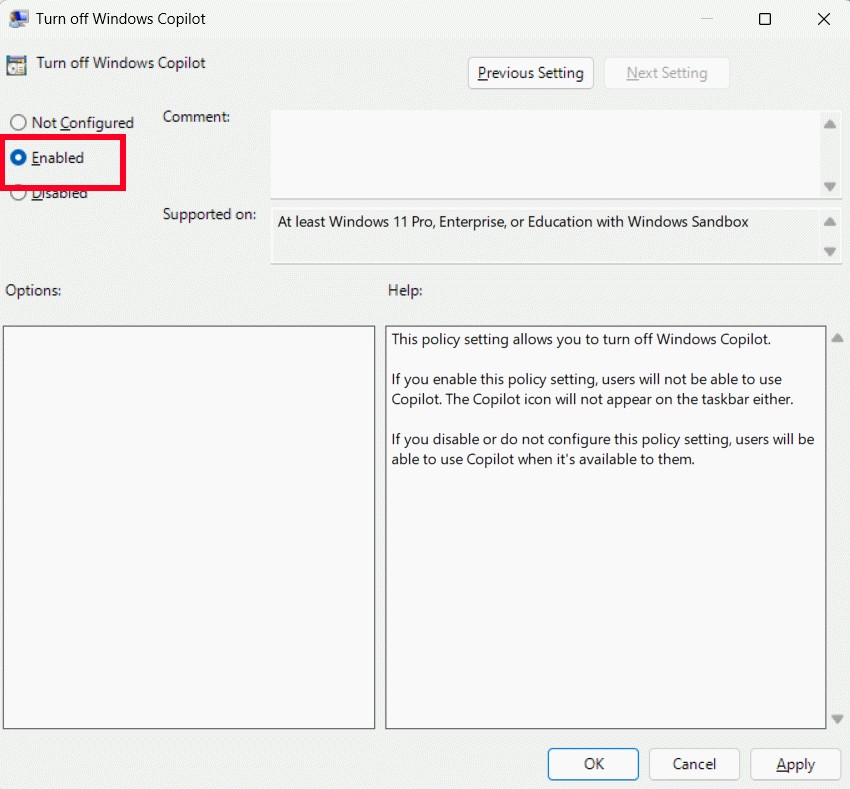850x789 pixels.
Task: Maximize the Turn off Windows Copilot window
Action: point(764,19)
